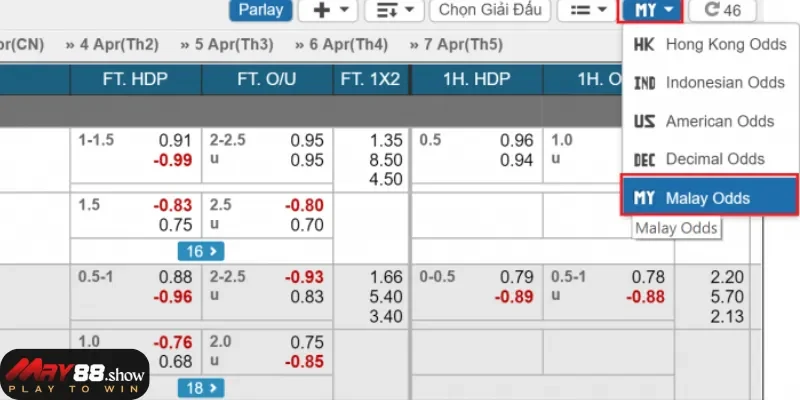Pick FT HDP odds -0.96
Image resolution: width=800 pixels, height=400 pixels.
tap(173, 296)
